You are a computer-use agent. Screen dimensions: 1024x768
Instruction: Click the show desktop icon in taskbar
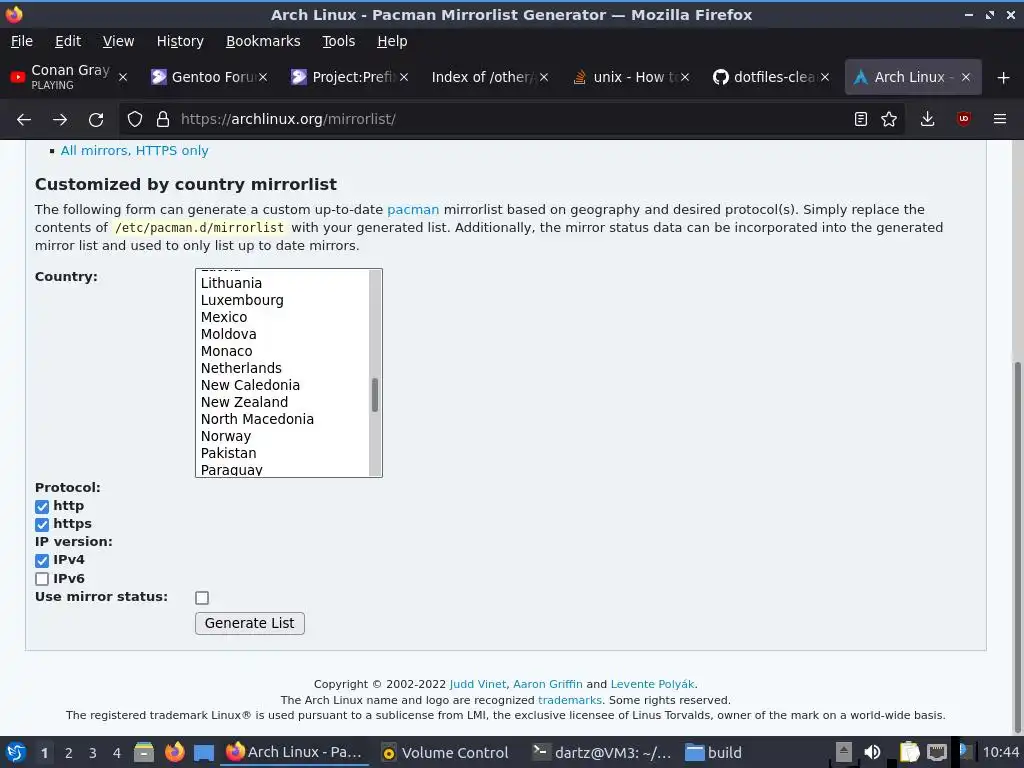click(x=204, y=753)
